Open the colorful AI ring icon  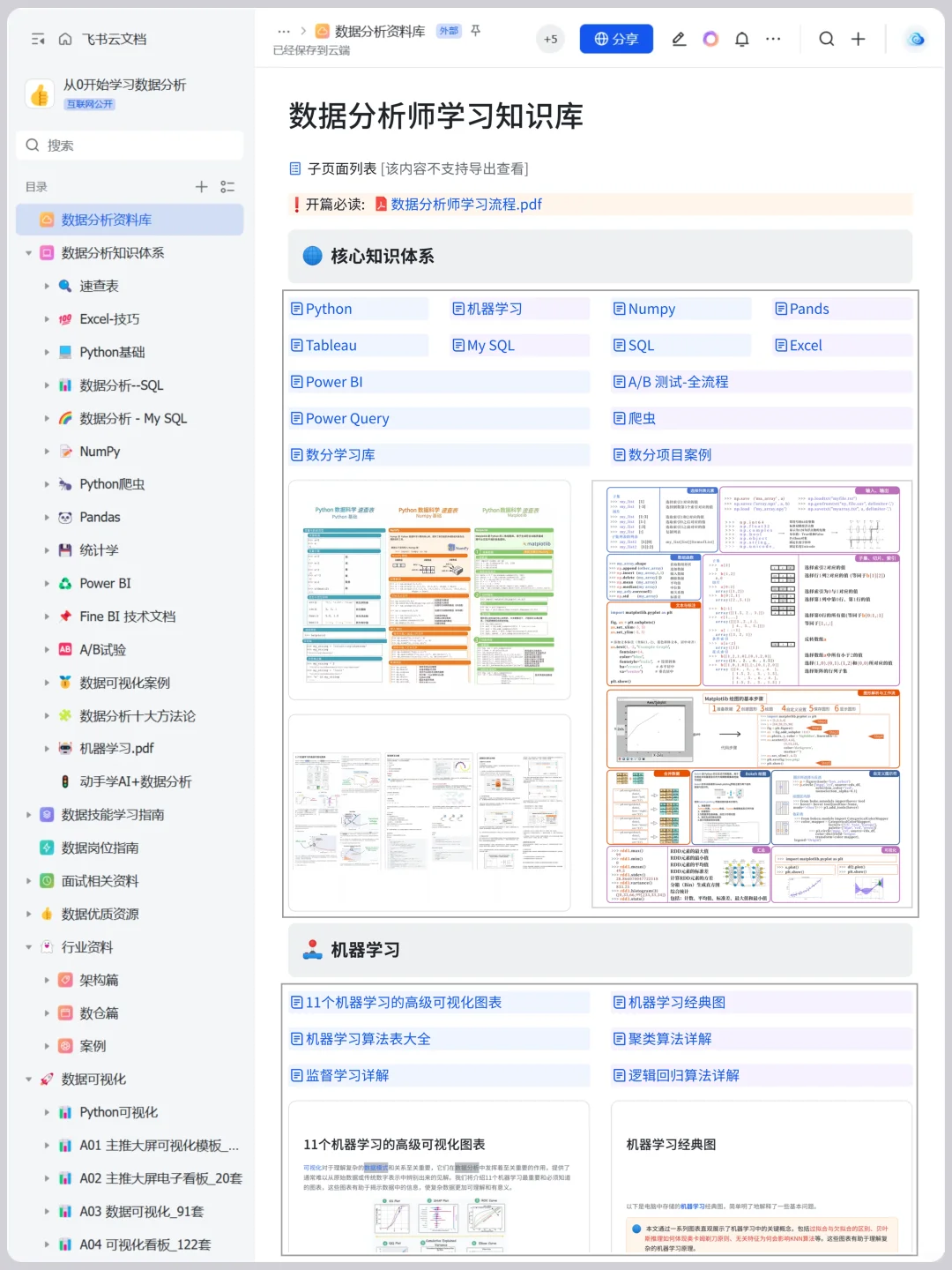click(x=710, y=39)
